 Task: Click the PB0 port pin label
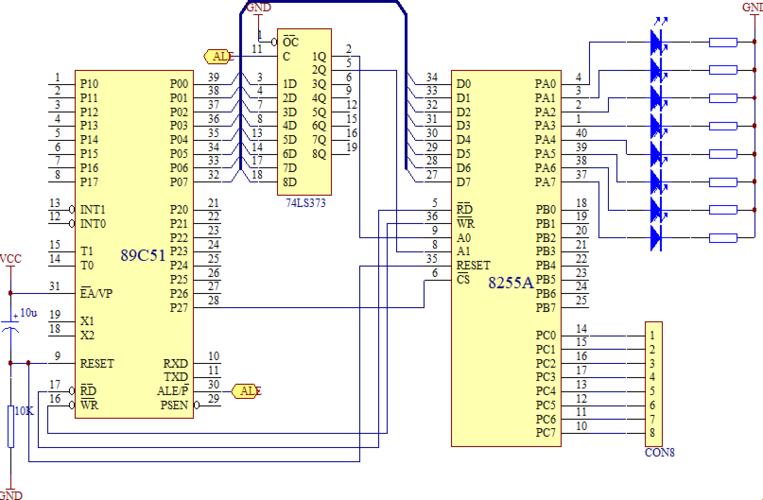click(x=545, y=210)
